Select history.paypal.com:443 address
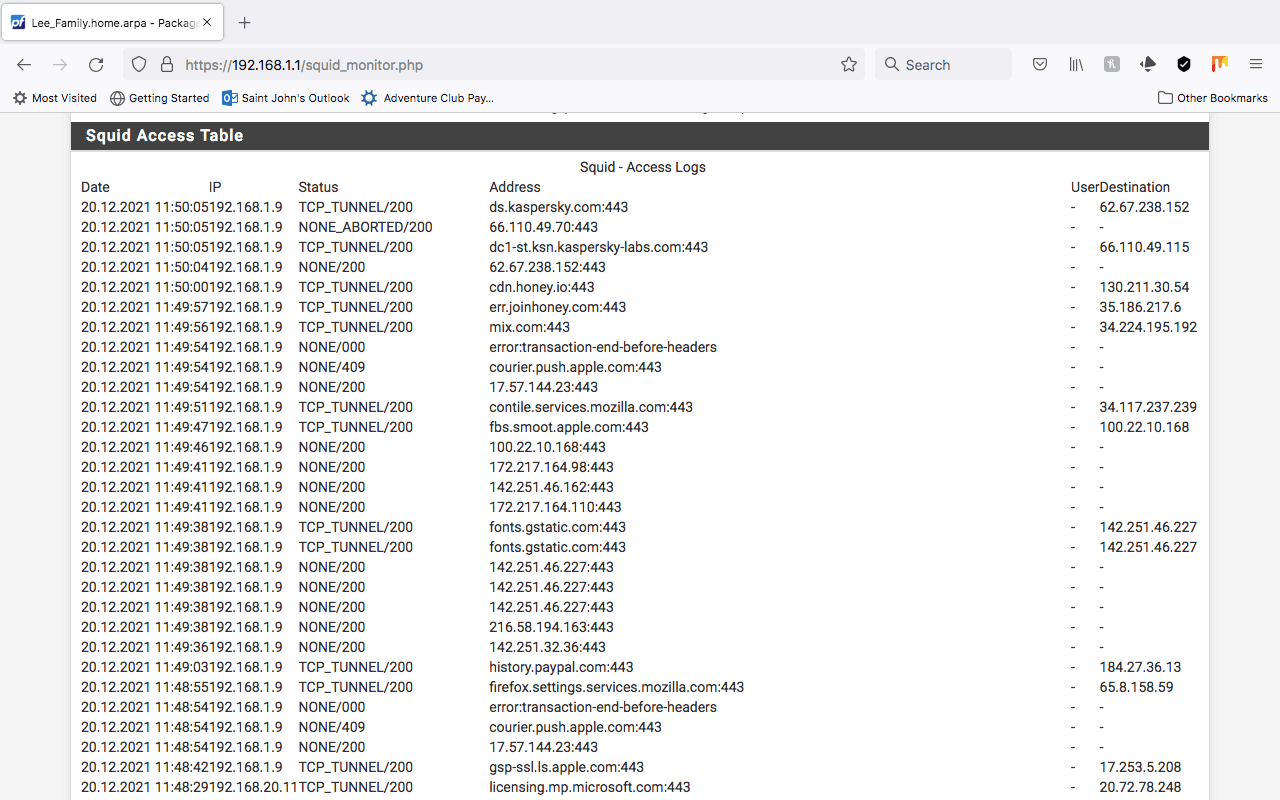This screenshot has height=800, width=1280. [x=561, y=667]
